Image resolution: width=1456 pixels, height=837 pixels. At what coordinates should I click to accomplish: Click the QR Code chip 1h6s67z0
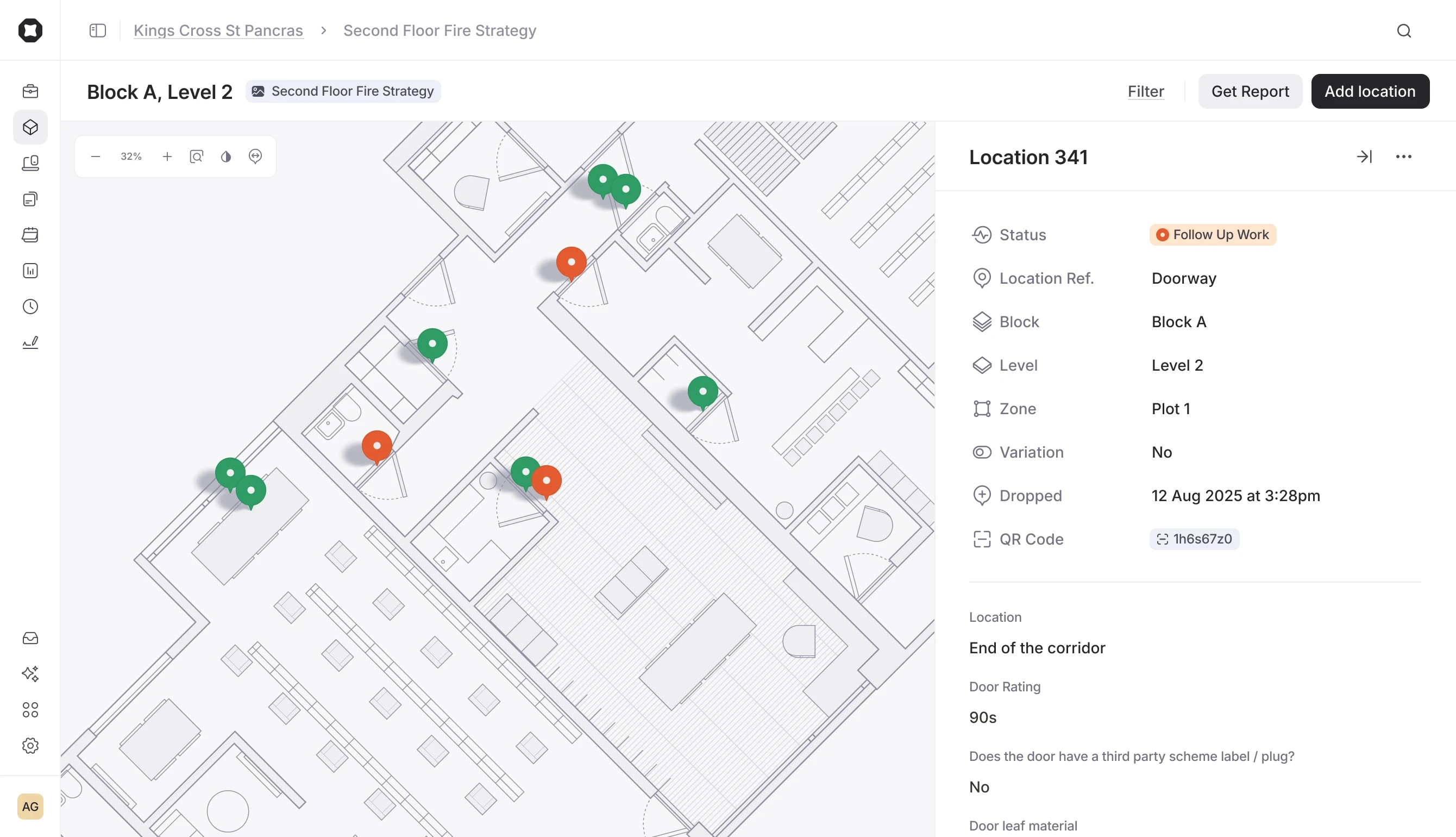(x=1194, y=539)
